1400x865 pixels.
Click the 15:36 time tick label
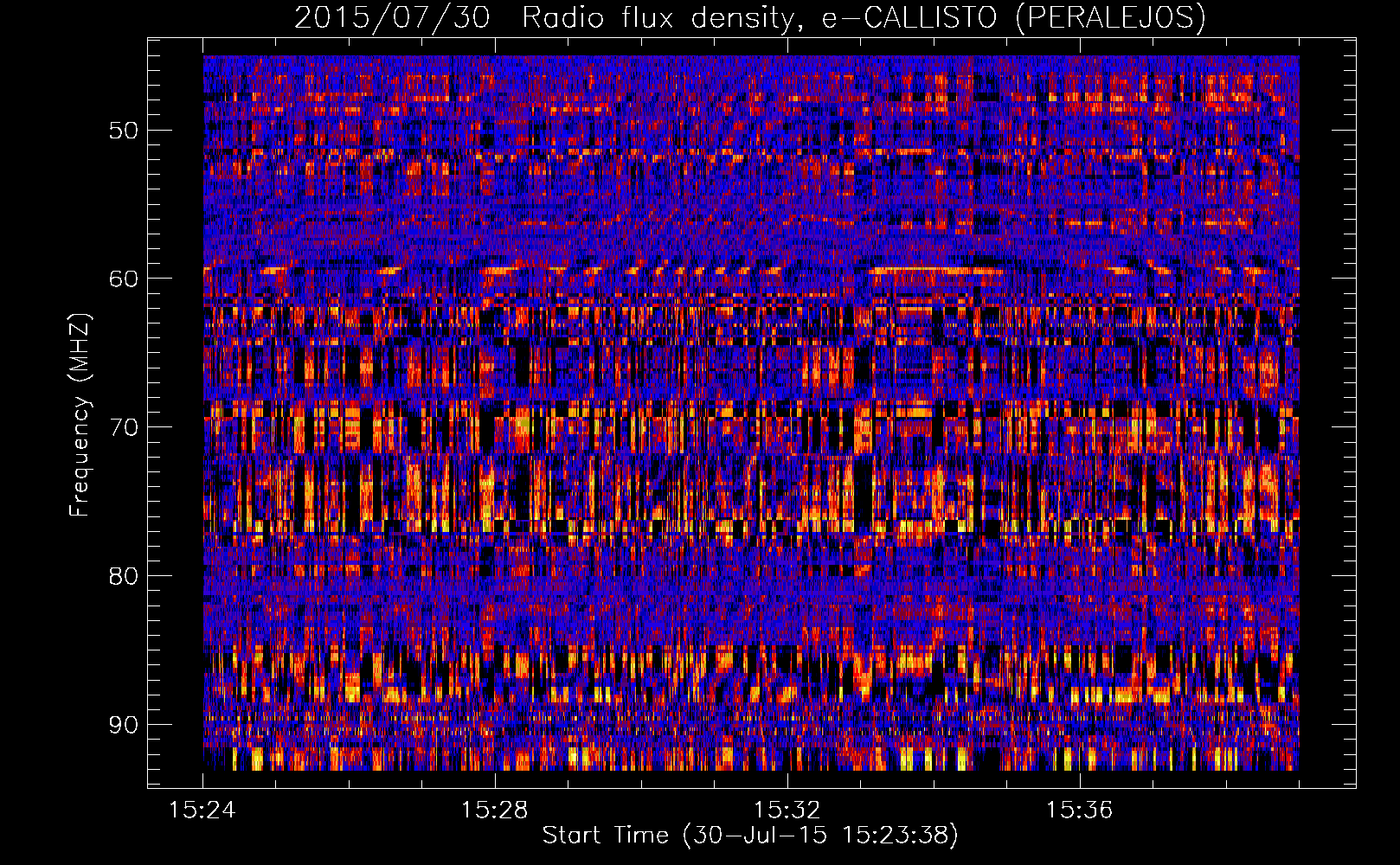point(1079,811)
